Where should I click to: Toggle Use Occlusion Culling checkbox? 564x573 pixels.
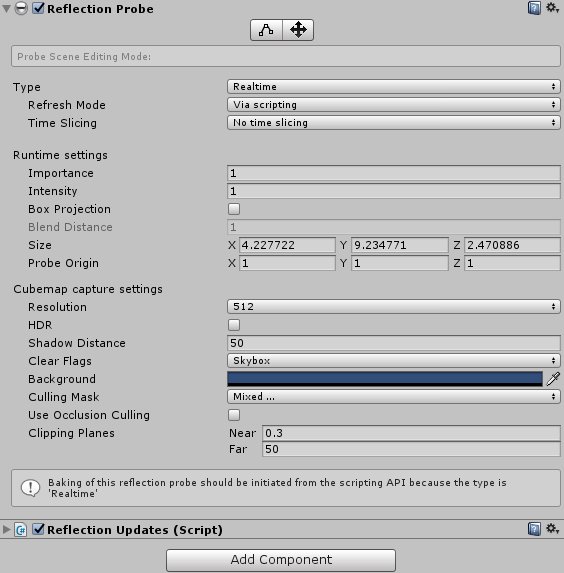234,415
